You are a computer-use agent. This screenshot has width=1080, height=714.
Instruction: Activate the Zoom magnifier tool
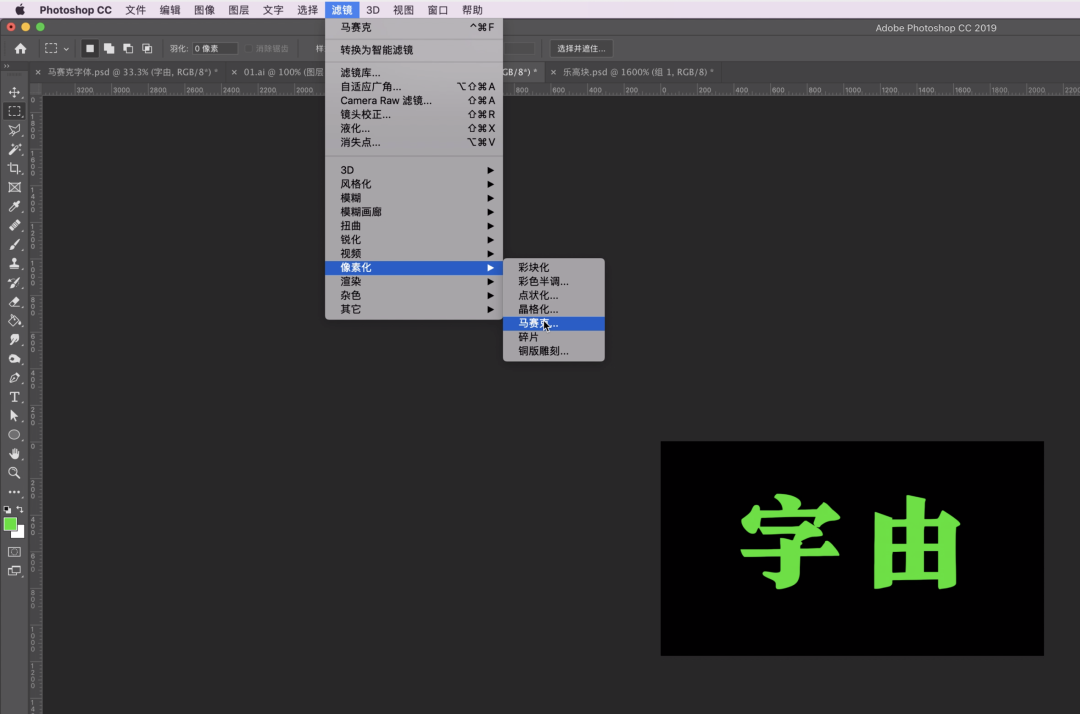pos(14,473)
